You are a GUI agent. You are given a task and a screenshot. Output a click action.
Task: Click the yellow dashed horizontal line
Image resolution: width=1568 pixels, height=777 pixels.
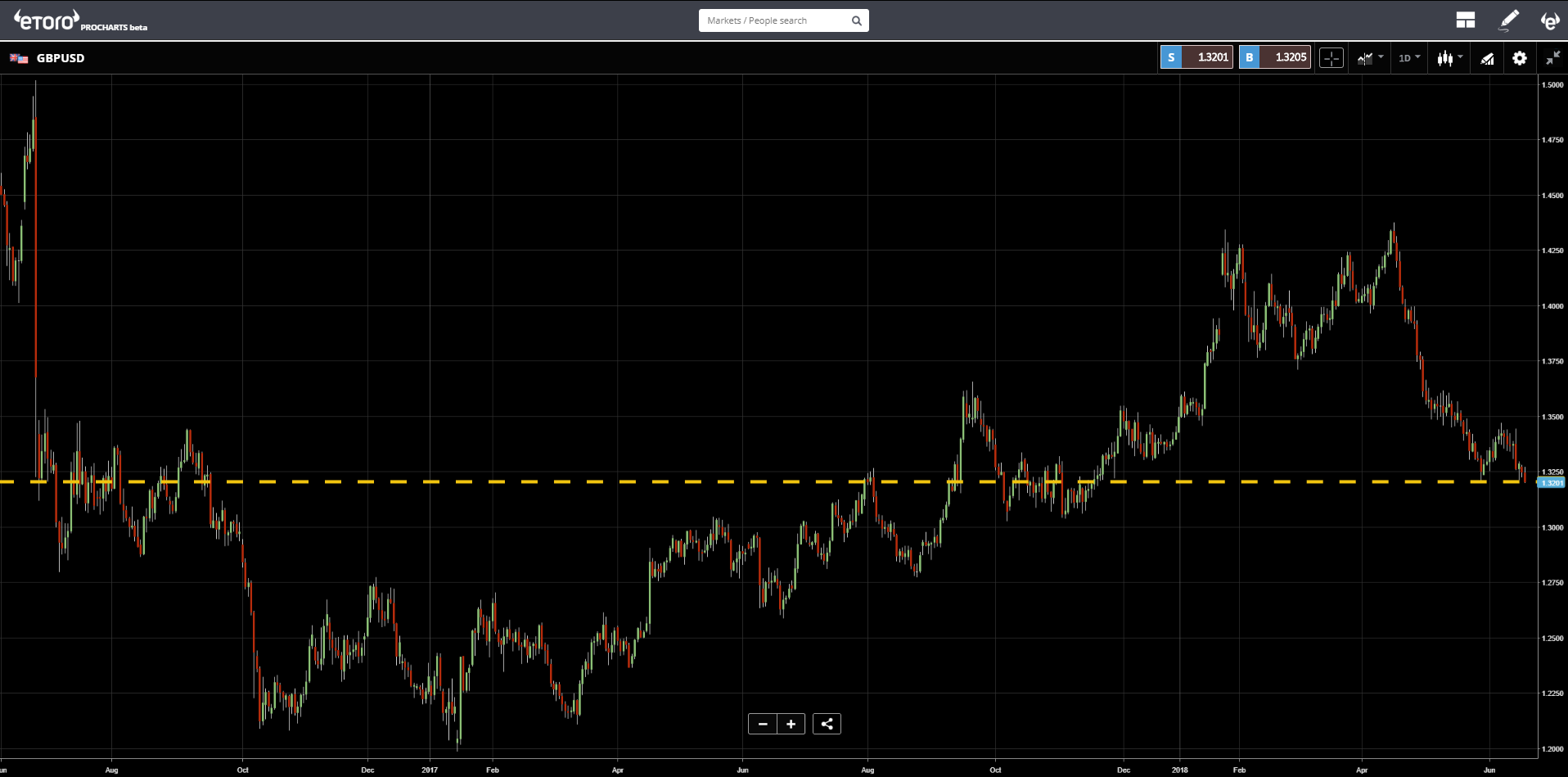[768, 481]
